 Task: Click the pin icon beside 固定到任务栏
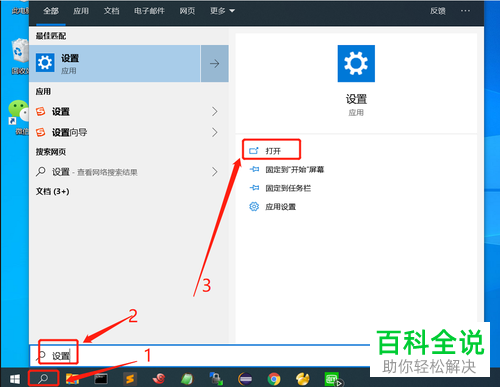pos(254,188)
